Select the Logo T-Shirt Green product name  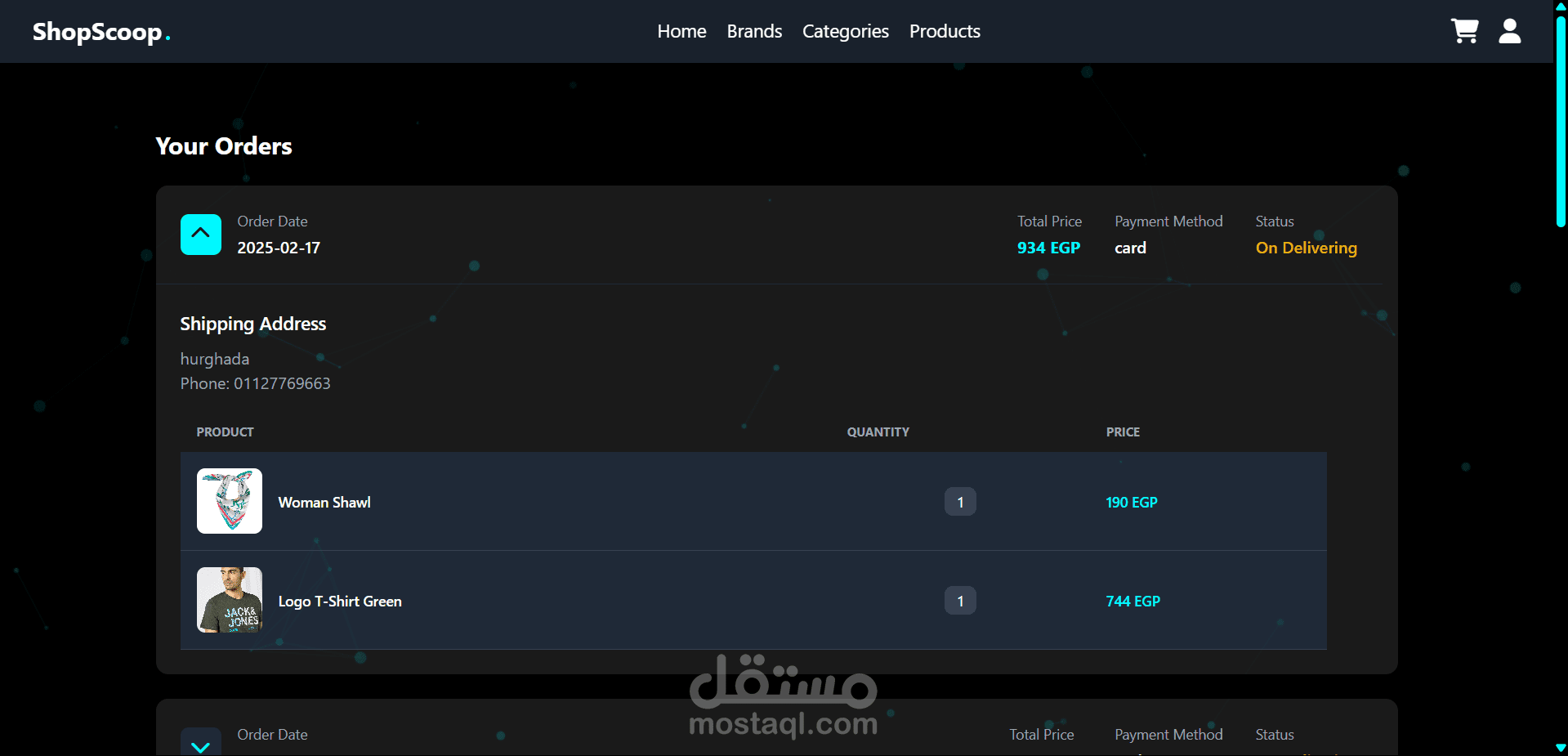[x=340, y=602]
